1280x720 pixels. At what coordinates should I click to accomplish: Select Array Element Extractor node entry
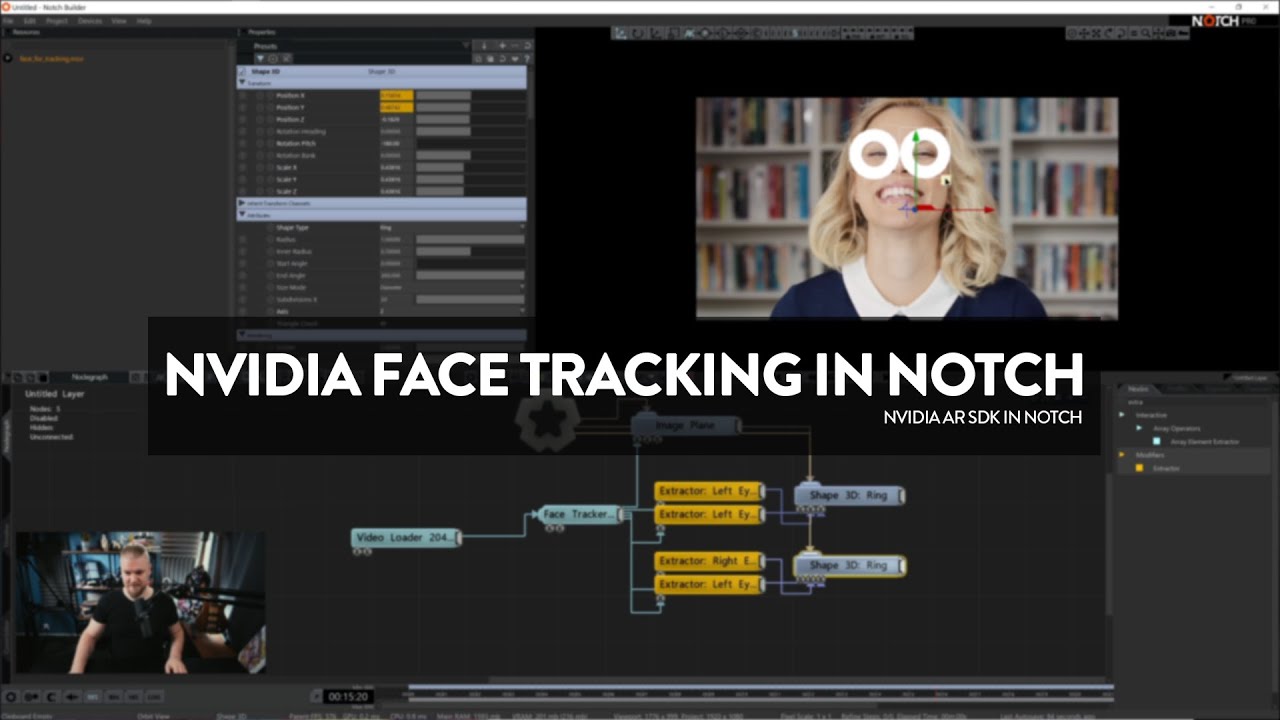click(x=1204, y=441)
